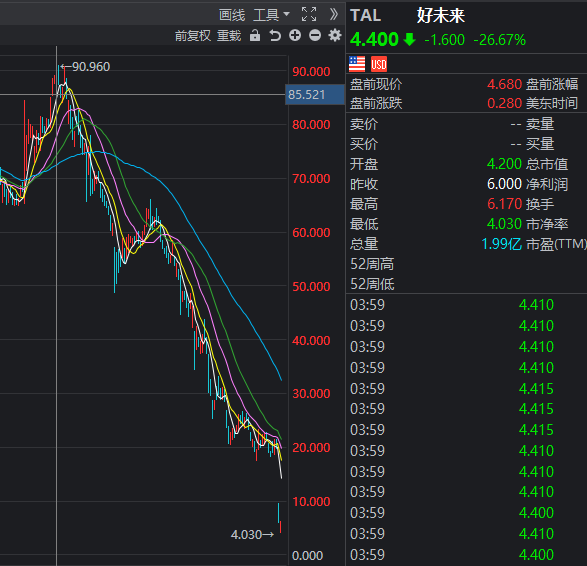Click the green down arrow price indicator
This screenshot has height=566, width=587.
(x=410, y=39)
